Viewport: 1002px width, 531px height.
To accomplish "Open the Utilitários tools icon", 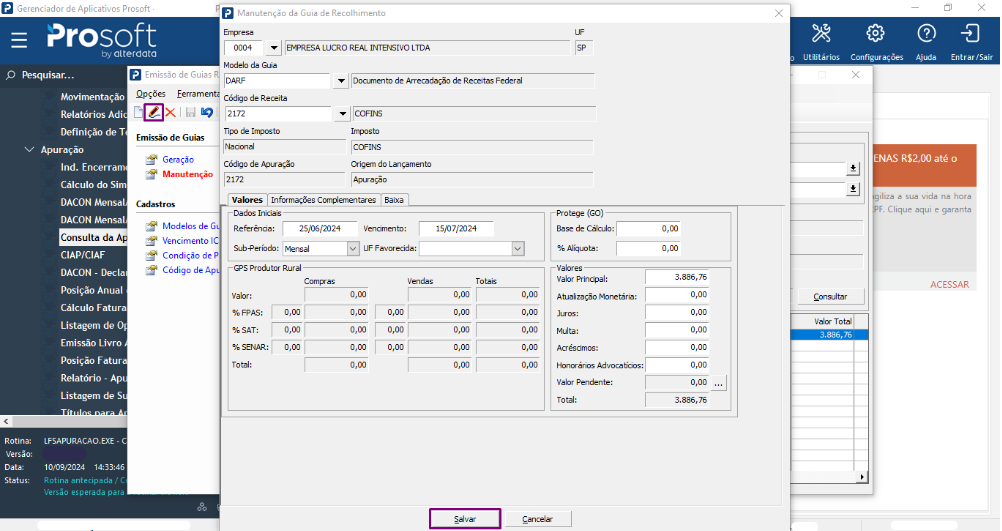I will coord(821,33).
